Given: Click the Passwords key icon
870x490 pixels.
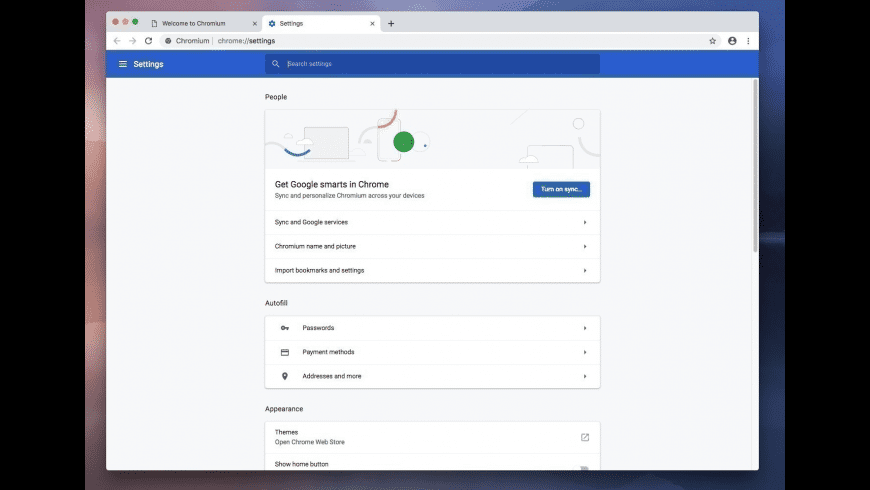Looking at the screenshot, I should (x=285, y=328).
